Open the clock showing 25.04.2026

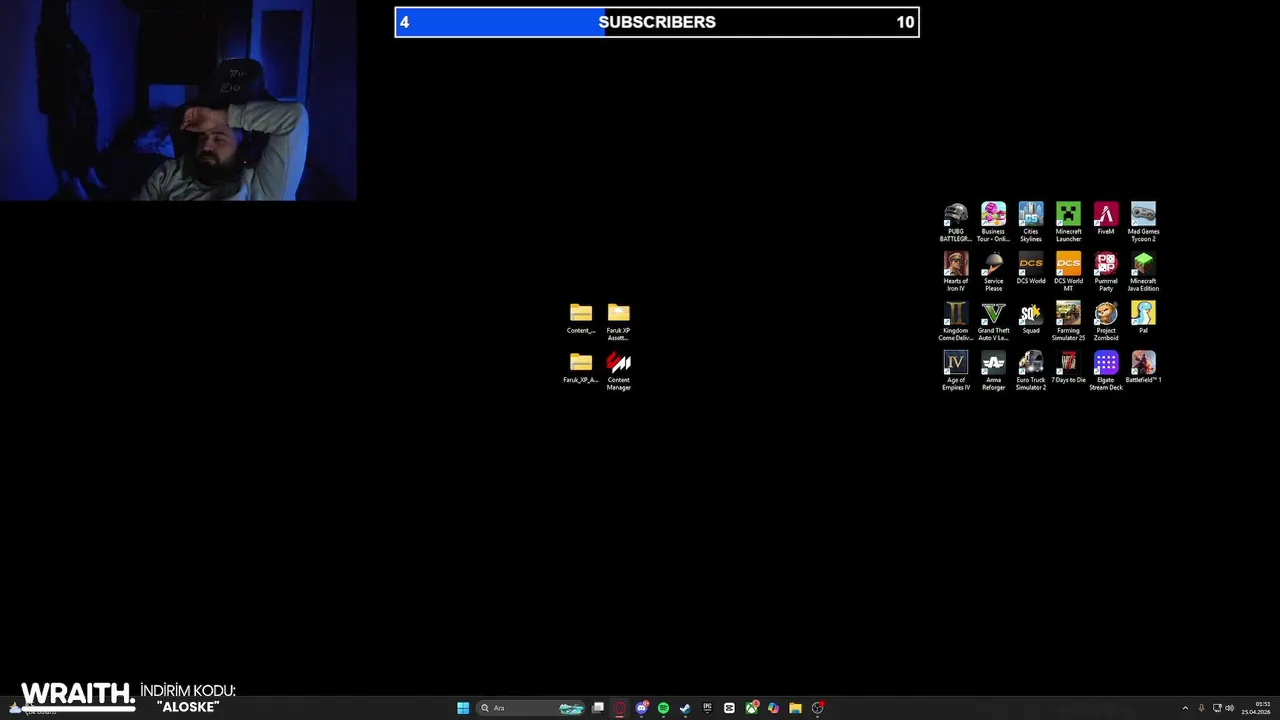point(1257,708)
